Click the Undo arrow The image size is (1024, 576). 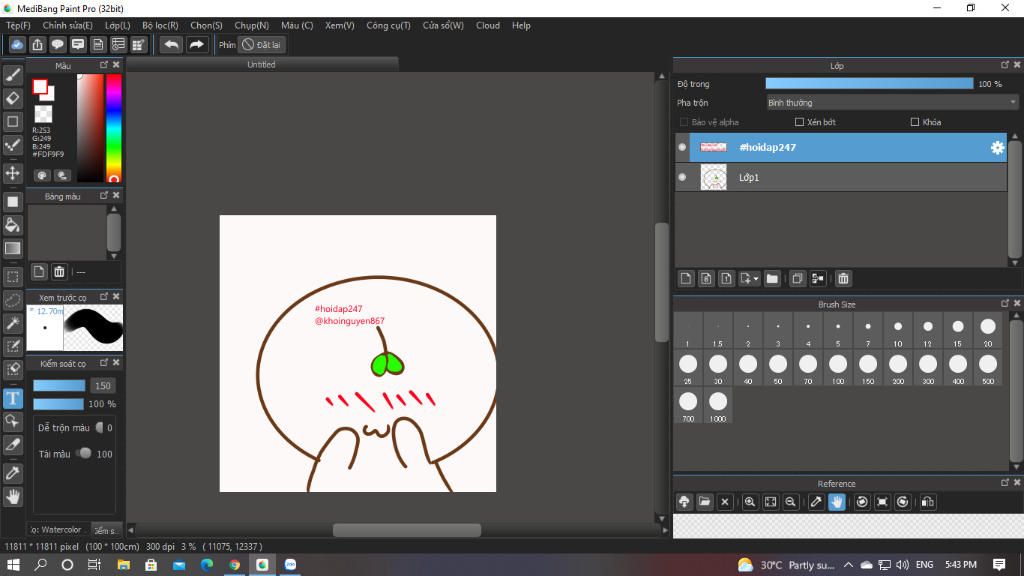click(171, 44)
